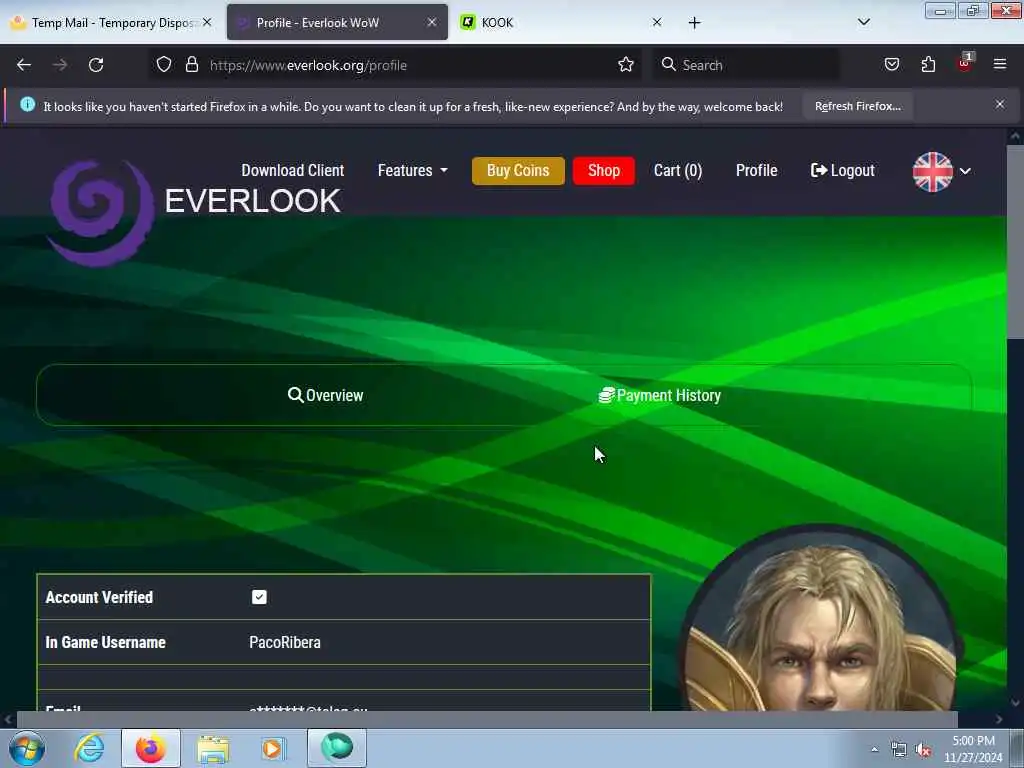Open the Payment History section

(660, 395)
